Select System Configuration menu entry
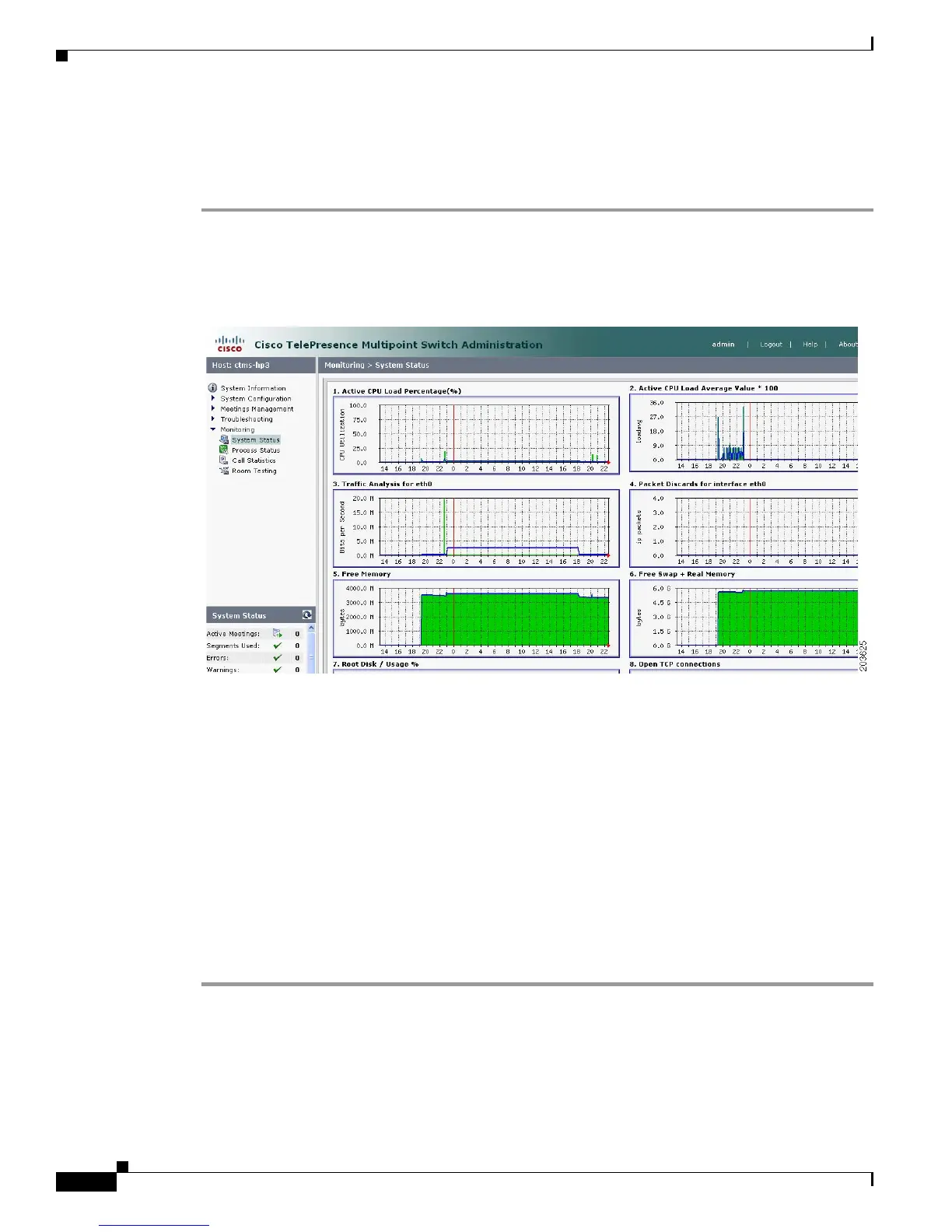 256,398
